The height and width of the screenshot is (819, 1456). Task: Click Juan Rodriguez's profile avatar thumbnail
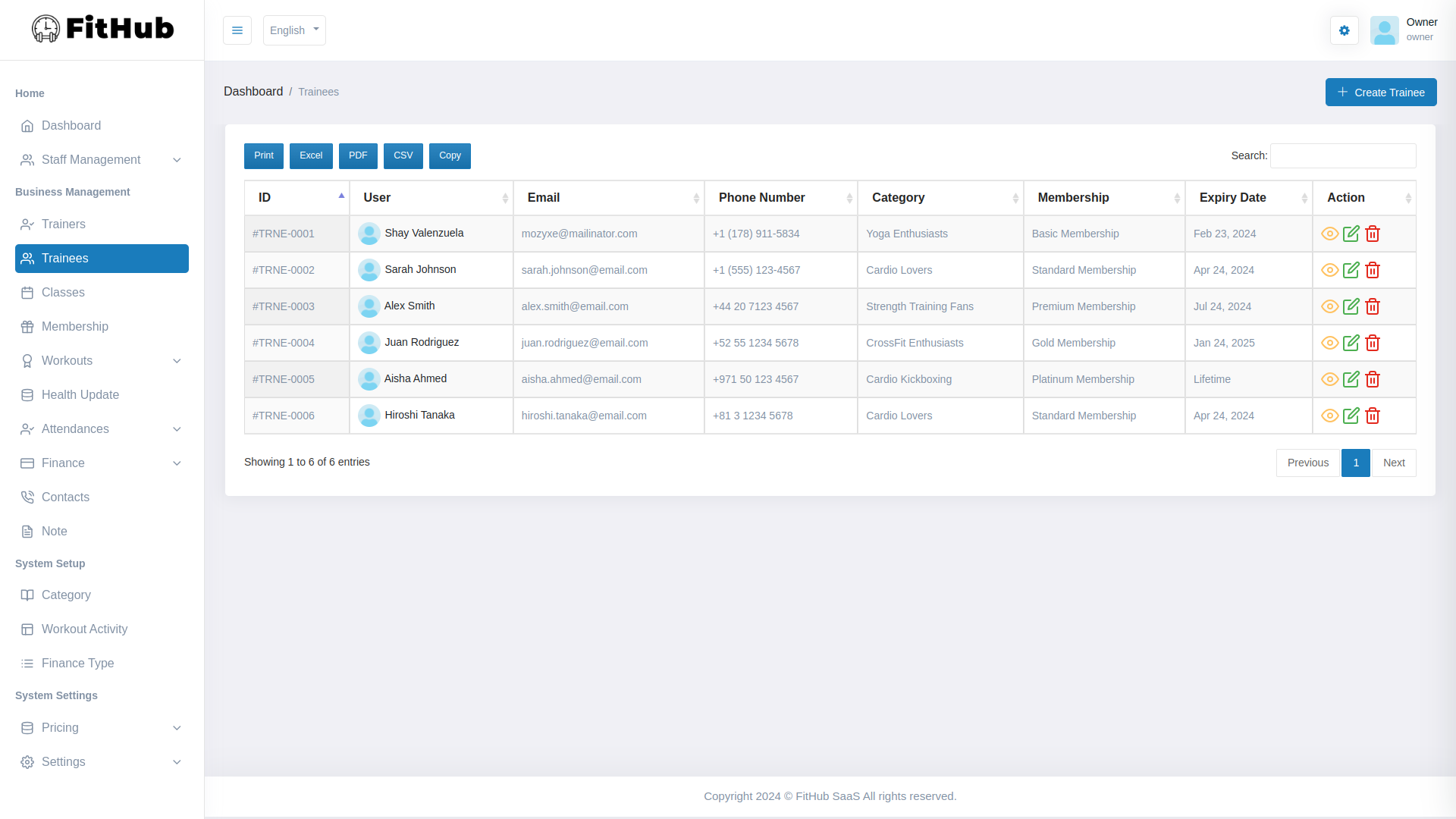coord(369,343)
